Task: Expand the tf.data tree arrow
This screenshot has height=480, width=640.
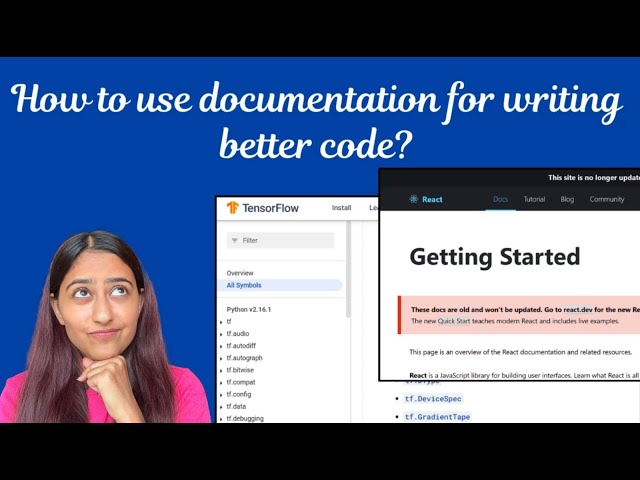Action: pyautogui.click(x=222, y=407)
